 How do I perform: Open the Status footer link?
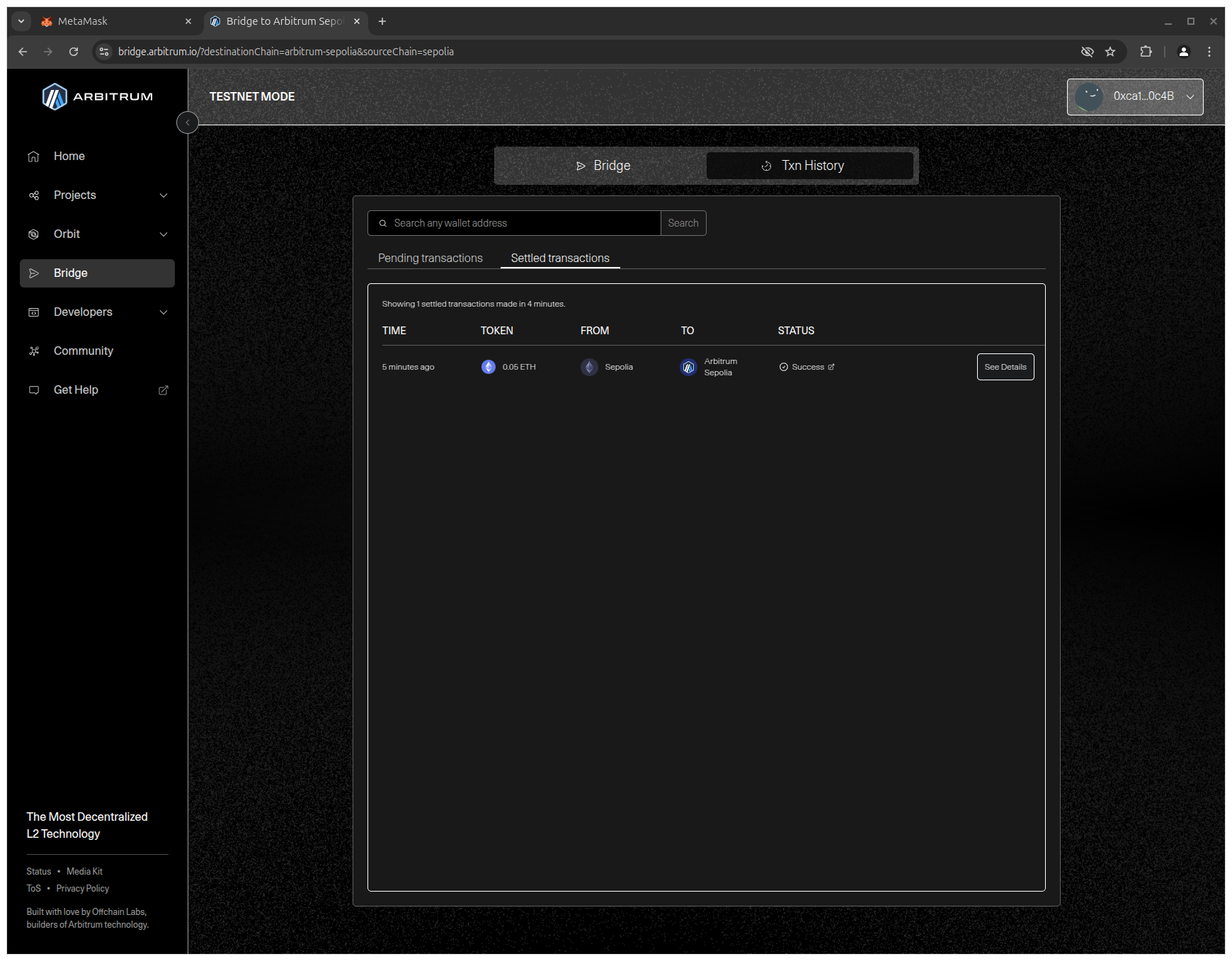[39, 872]
